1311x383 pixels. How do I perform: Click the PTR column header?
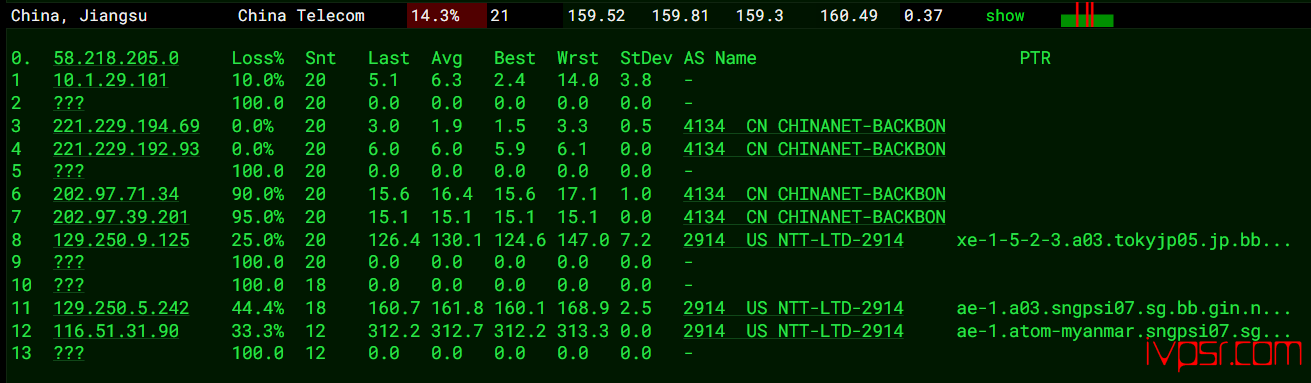1035,59
